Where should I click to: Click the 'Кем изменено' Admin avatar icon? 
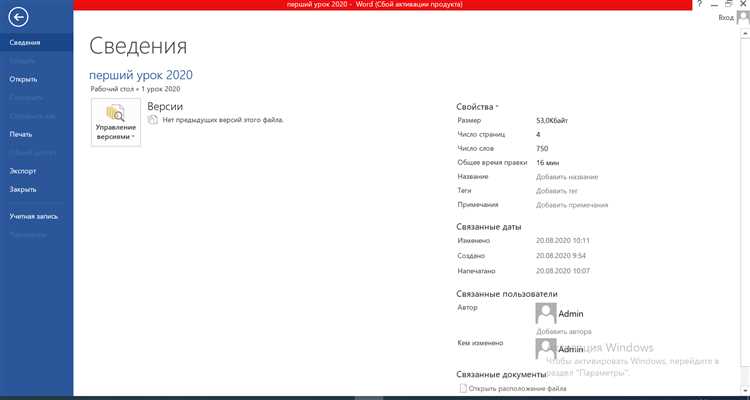pyautogui.click(x=546, y=349)
